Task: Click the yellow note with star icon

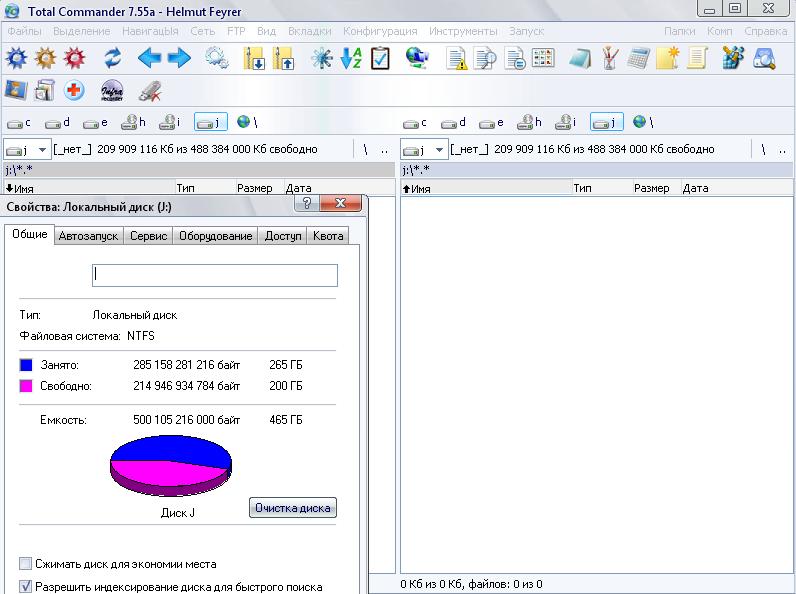Action: click(x=668, y=58)
